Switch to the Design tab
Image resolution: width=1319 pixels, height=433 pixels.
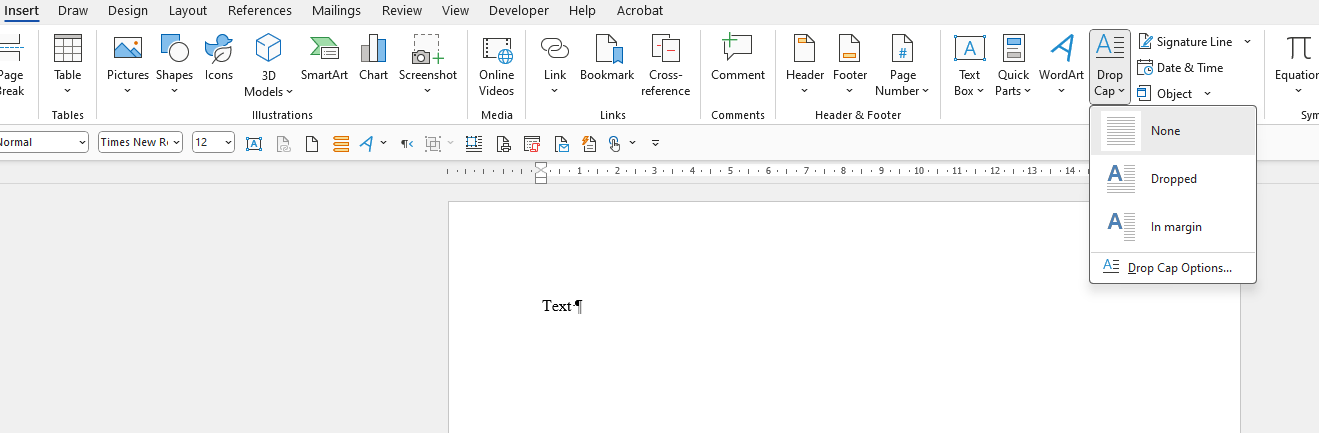[x=127, y=11]
